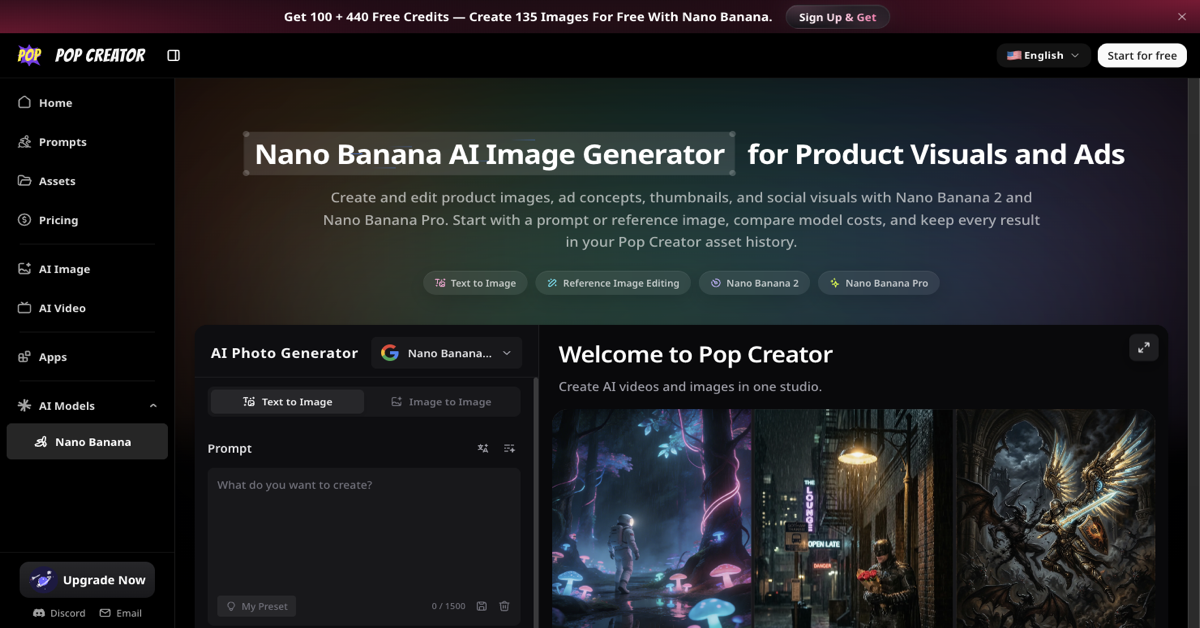Click the generator panel vertical scrollbar
The width and height of the screenshot is (1200, 628).
click(x=535, y=500)
